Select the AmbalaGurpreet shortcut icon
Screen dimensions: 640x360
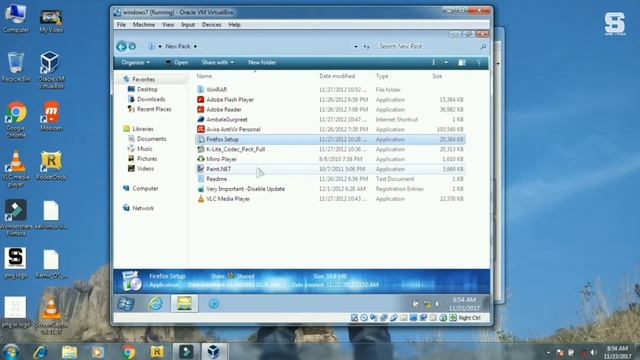point(200,119)
